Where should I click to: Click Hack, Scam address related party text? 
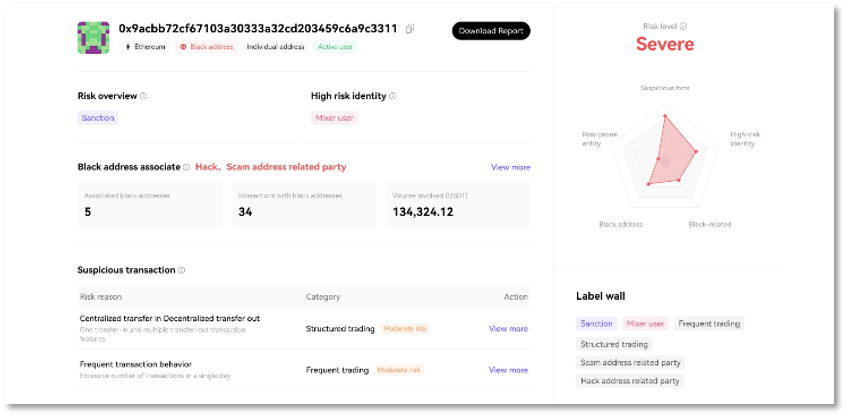point(270,167)
